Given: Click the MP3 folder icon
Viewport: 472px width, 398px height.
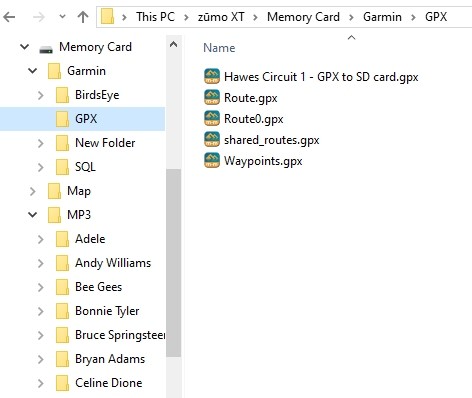Looking at the screenshot, I should [x=54, y=215].
